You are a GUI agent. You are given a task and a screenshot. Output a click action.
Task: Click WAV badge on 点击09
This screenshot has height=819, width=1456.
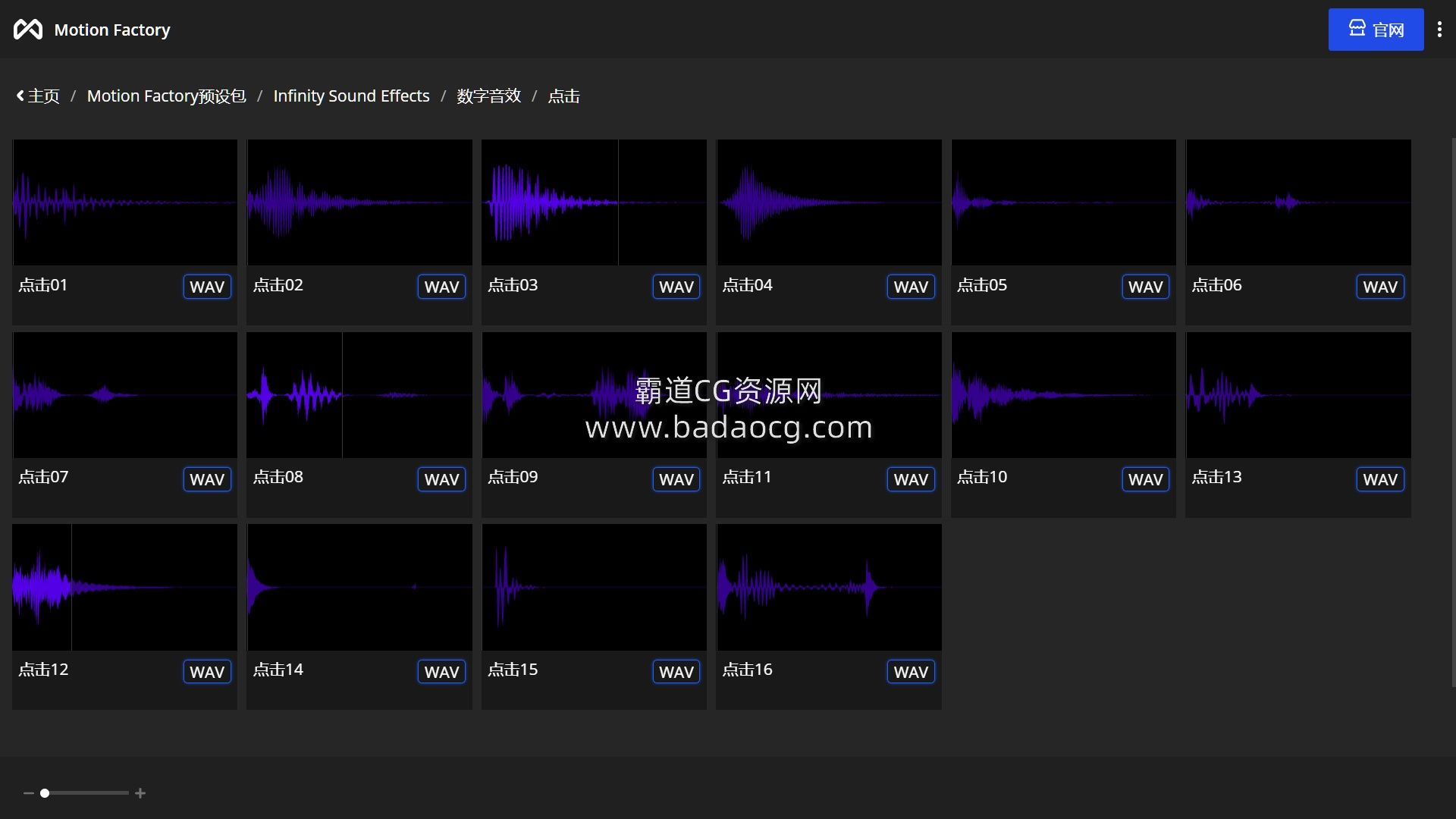point(676,479)
